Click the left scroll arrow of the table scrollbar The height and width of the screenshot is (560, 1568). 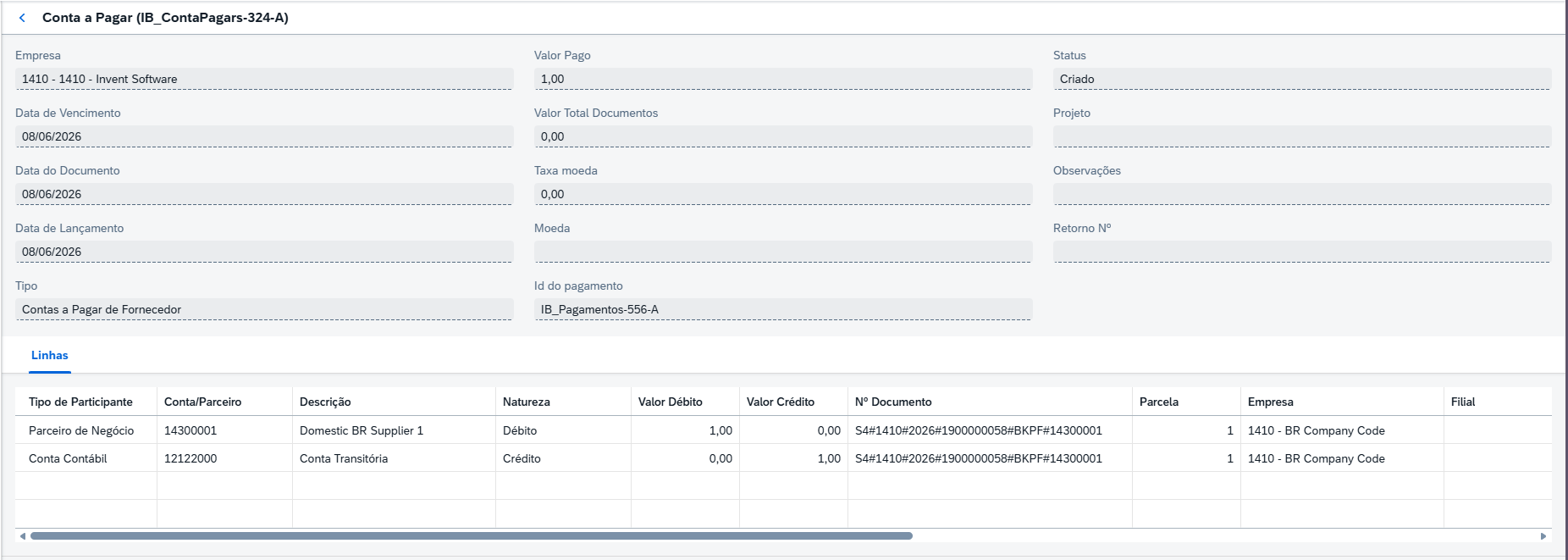point(22,535)
